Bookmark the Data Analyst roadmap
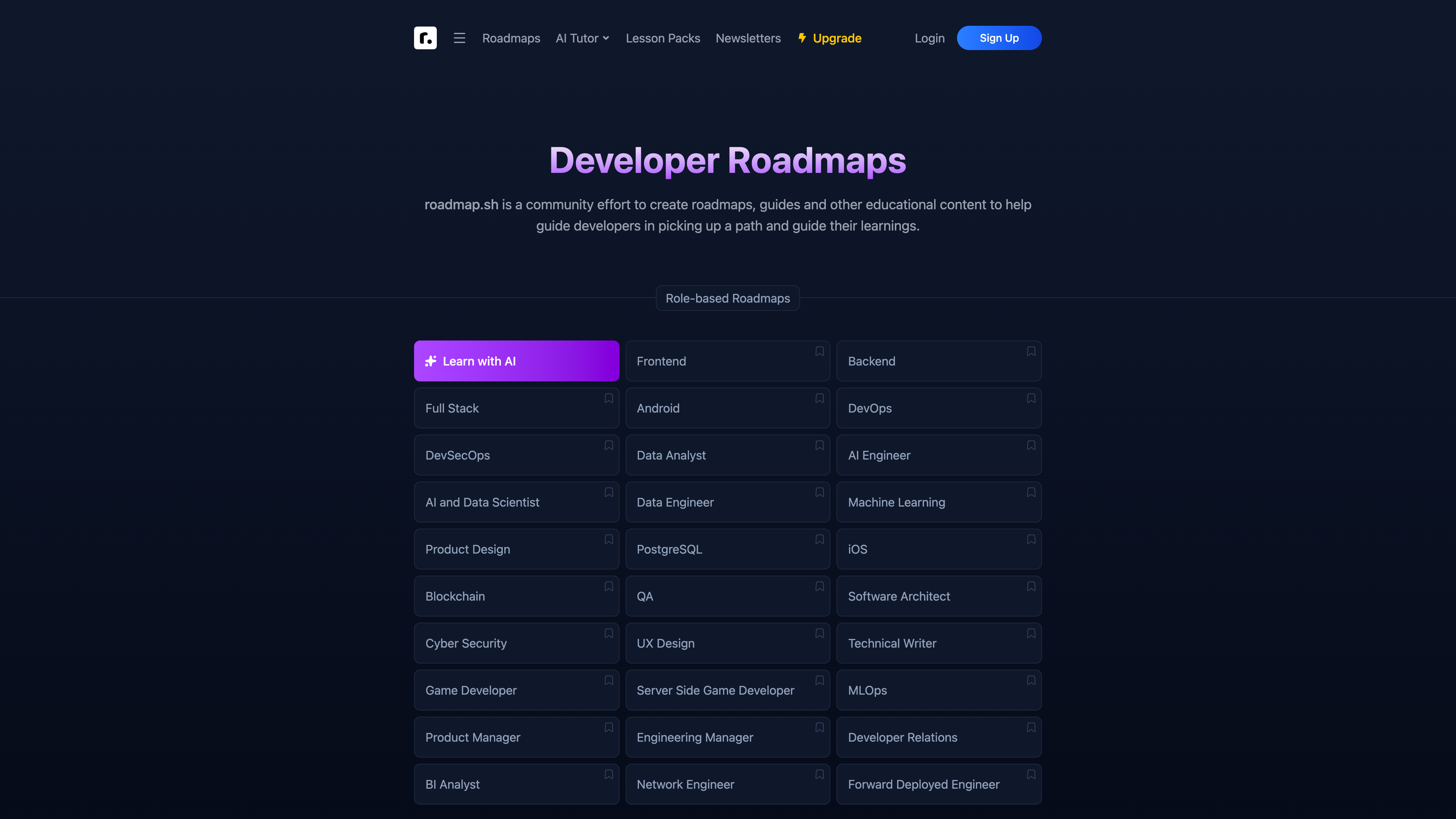 819,445
